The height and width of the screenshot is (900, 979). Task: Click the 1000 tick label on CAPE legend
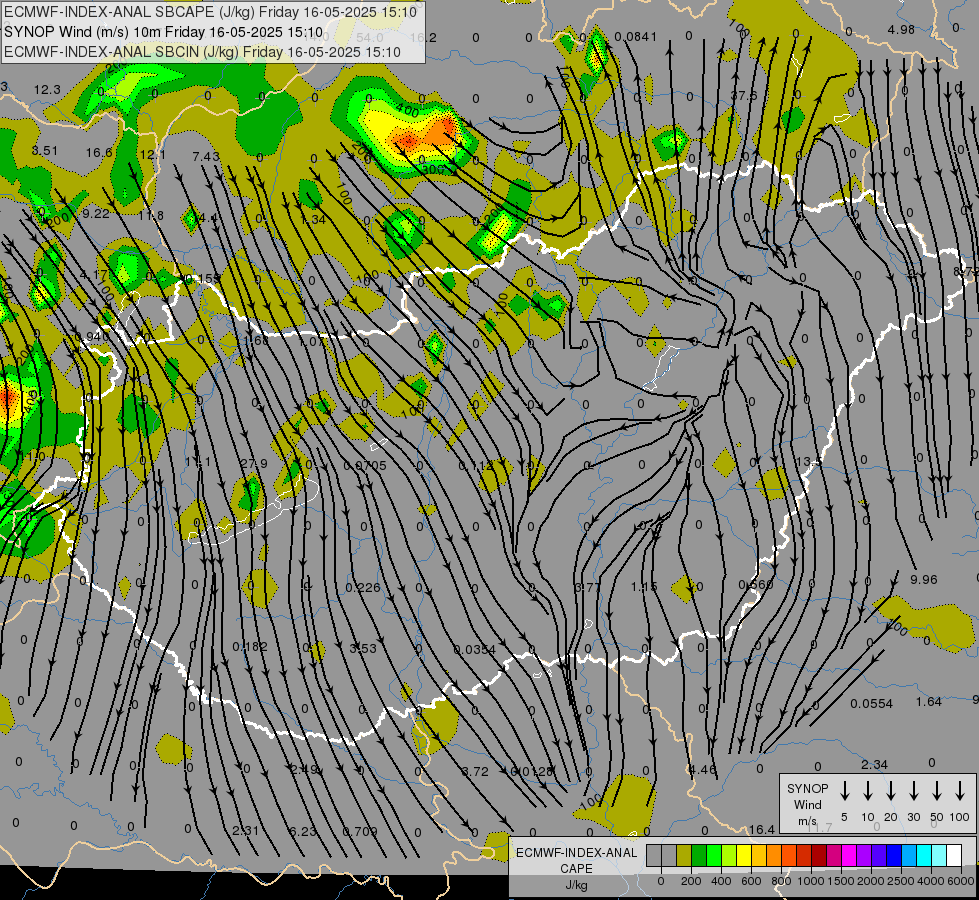tap(810, 881)
